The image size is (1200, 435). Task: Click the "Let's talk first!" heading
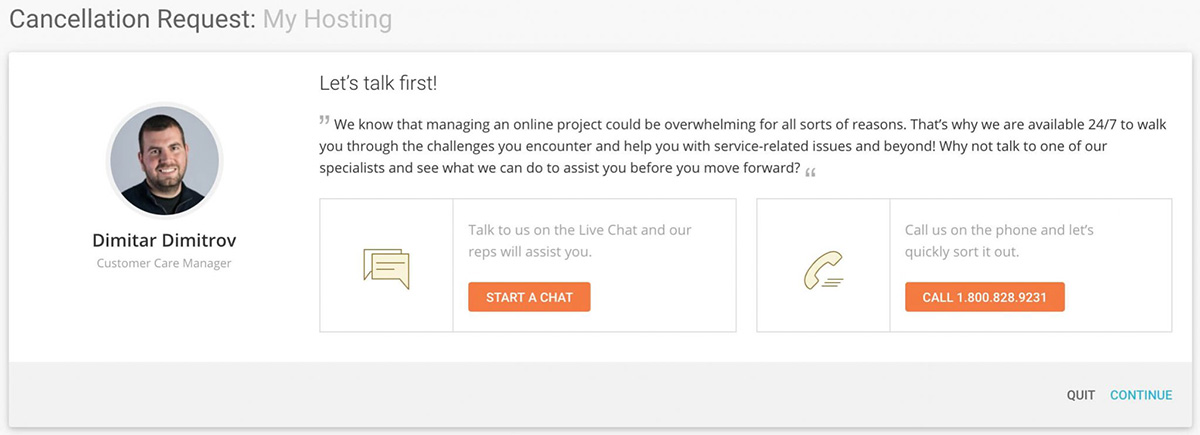(377, 83)
